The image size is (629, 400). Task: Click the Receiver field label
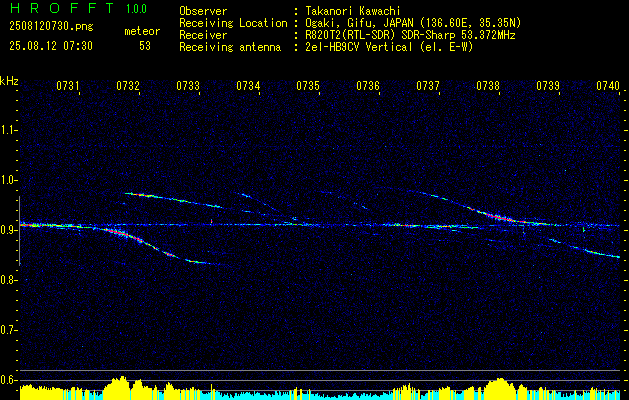tap(203, 35)
